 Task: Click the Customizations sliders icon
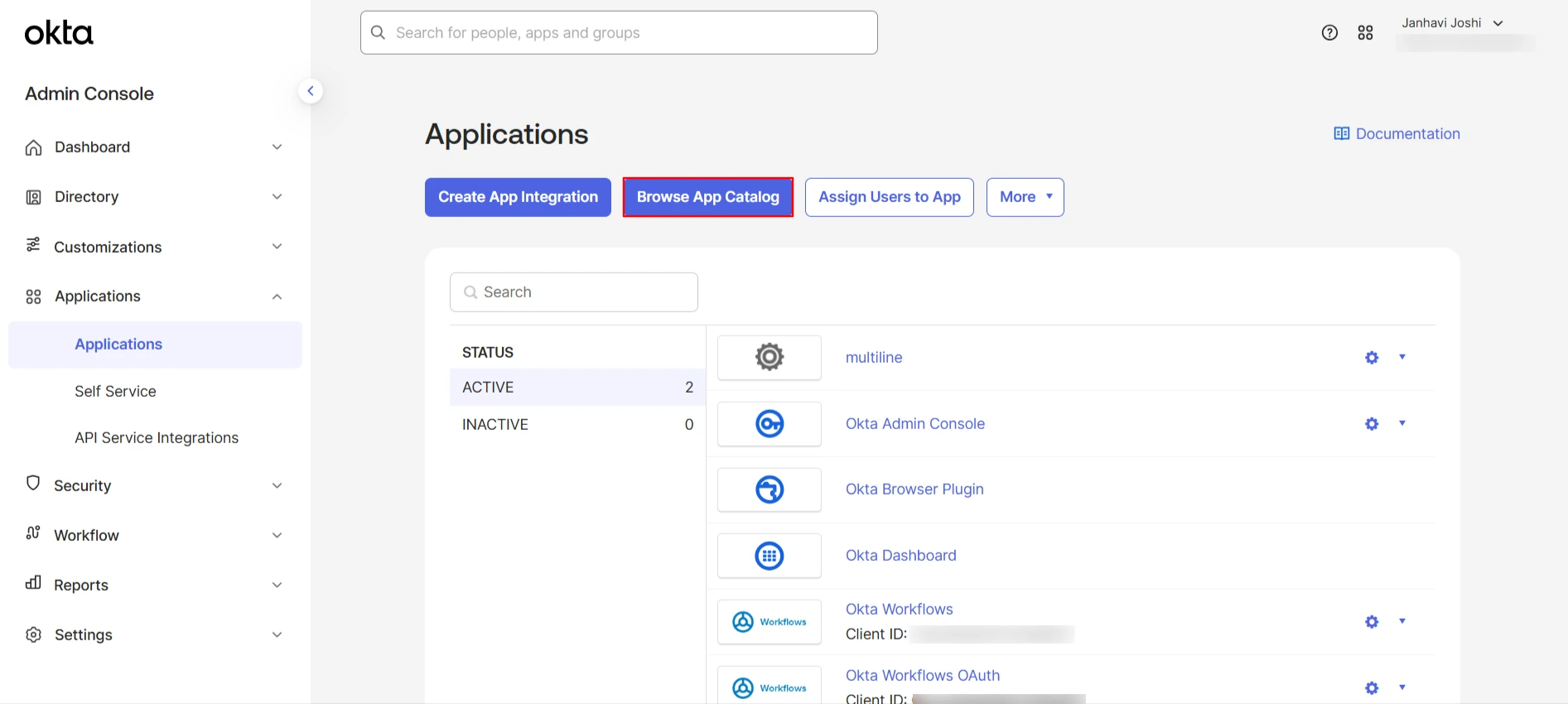[33, 245]
